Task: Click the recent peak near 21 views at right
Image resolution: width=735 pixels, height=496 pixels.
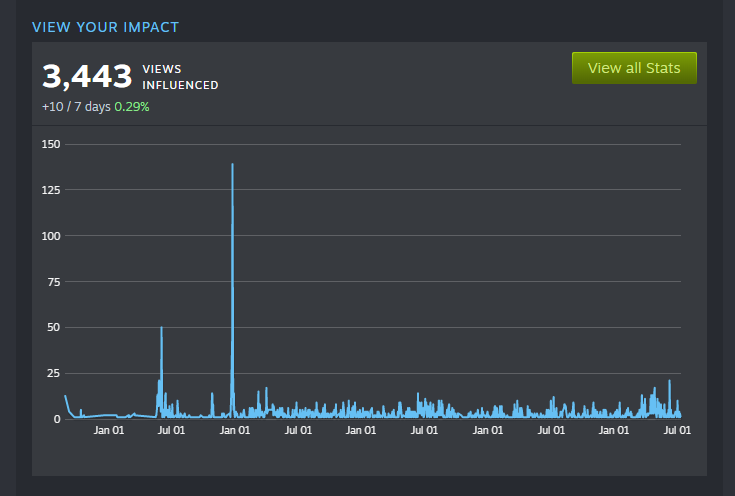Action: [669, 381]
